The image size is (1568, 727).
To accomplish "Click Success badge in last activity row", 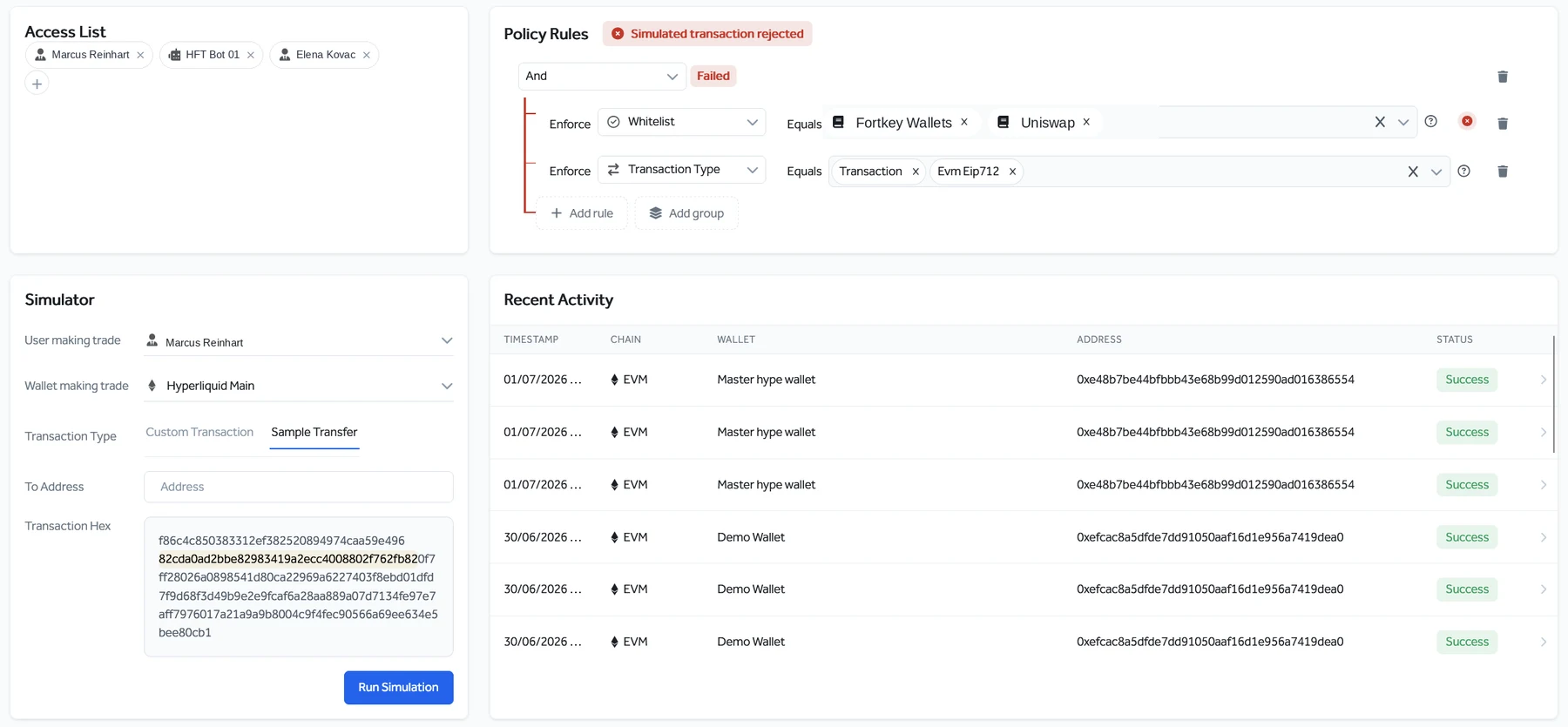I will pos(1467,642).
